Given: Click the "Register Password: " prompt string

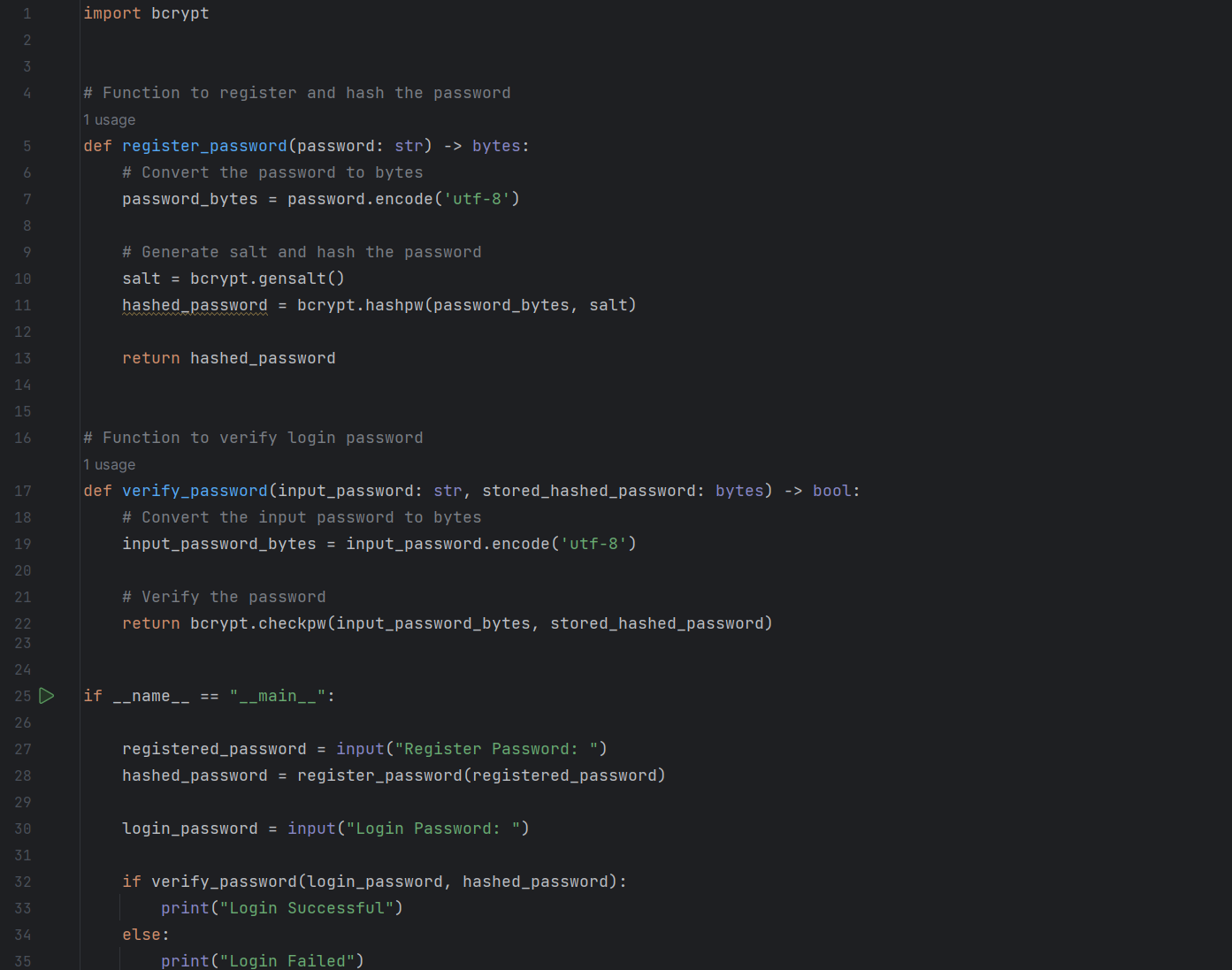Looking at the screenshot, I should (498, 748).
